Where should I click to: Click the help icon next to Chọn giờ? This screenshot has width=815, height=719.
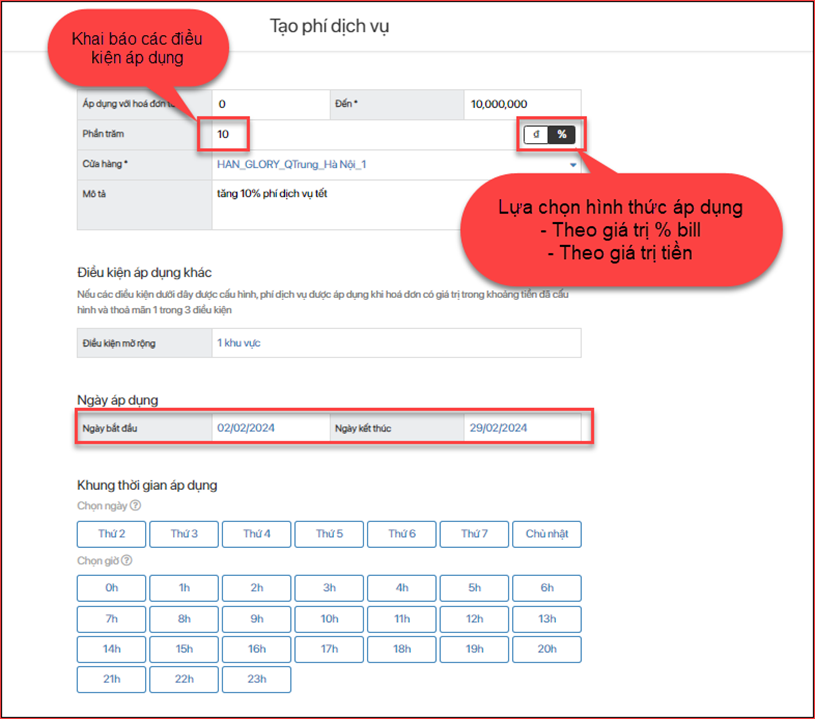pyautogui.click(x=127, y=560)
